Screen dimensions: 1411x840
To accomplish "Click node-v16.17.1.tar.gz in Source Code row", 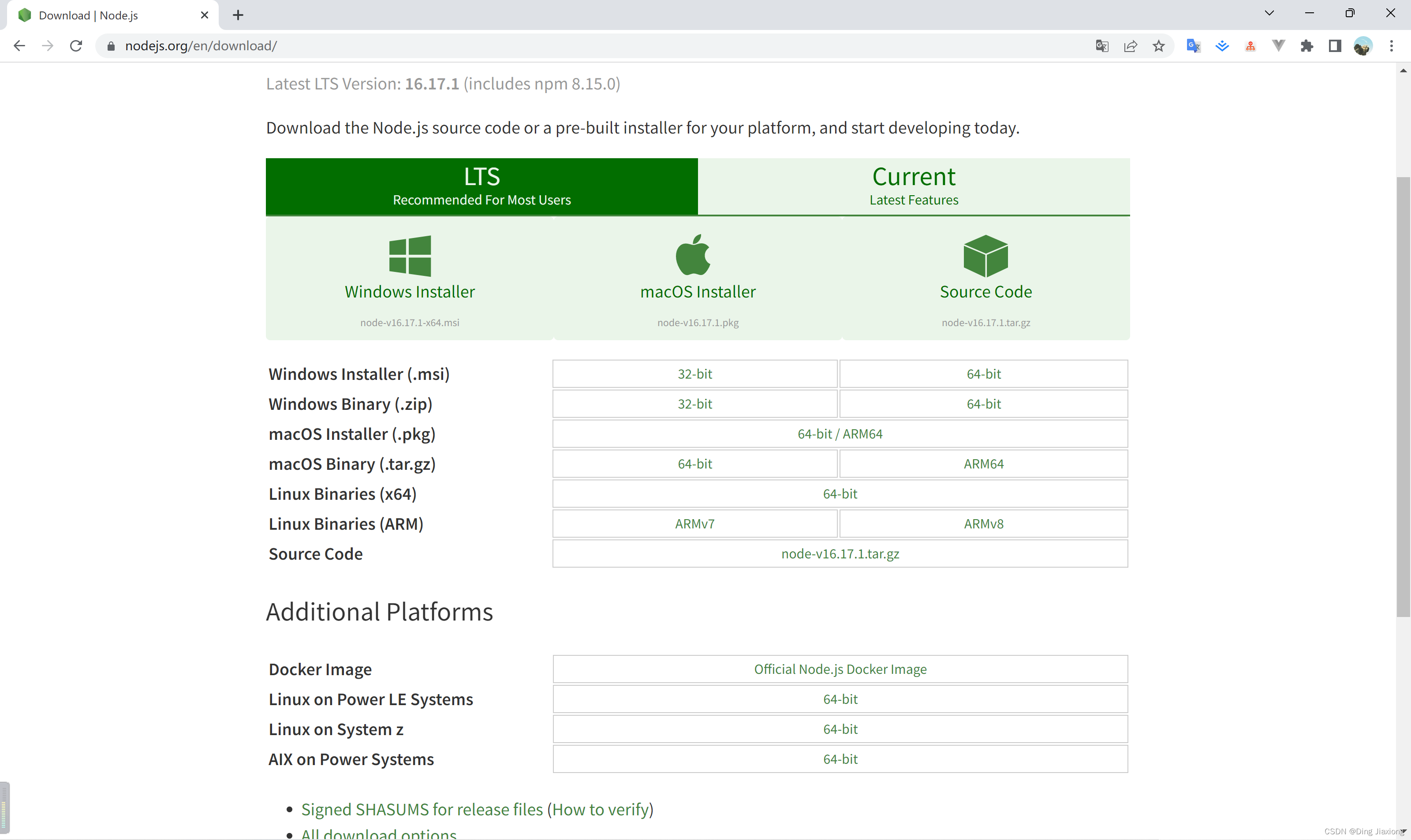I will (840, 554).
